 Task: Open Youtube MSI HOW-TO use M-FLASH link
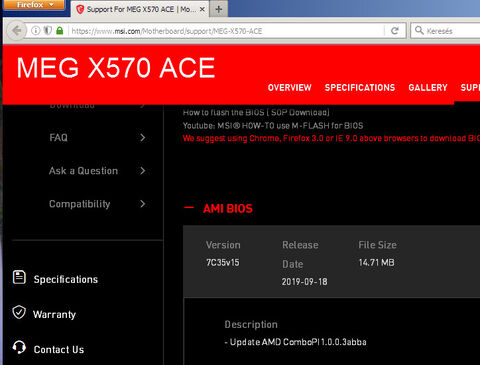coord(273,126)
